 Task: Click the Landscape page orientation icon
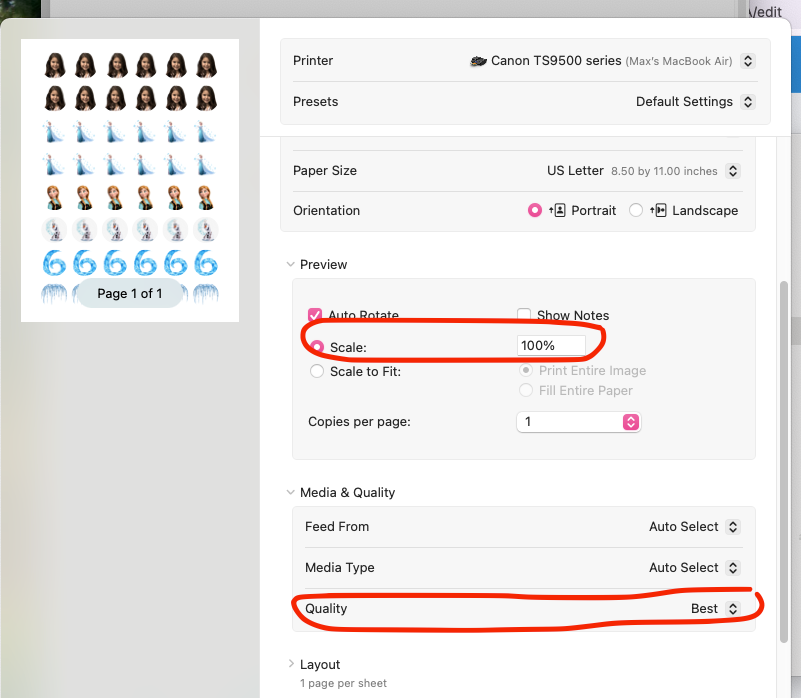click(x=658, y=211)
